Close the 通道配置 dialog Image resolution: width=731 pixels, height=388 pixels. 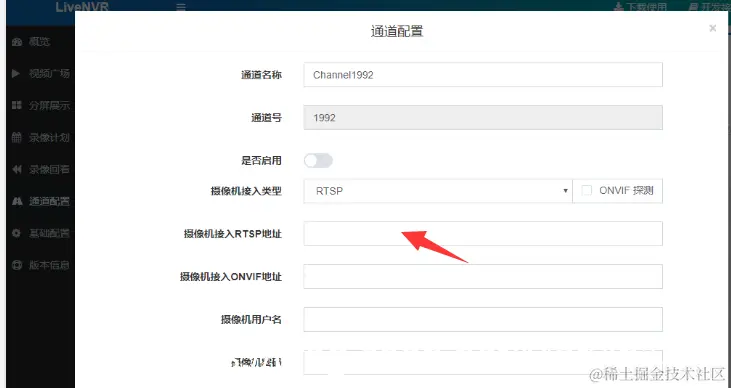pyautogui.click(x=712, y=28)
